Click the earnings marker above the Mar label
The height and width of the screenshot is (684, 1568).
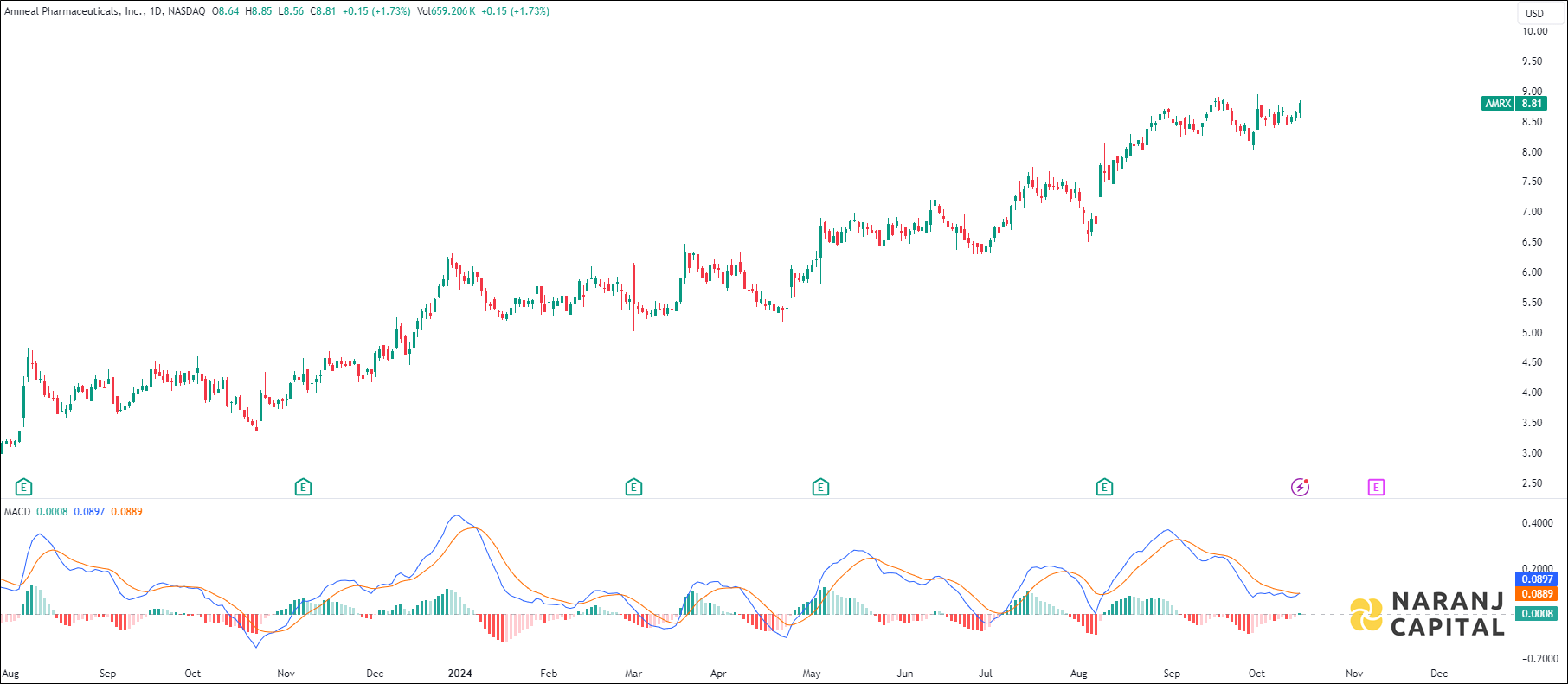633,487
